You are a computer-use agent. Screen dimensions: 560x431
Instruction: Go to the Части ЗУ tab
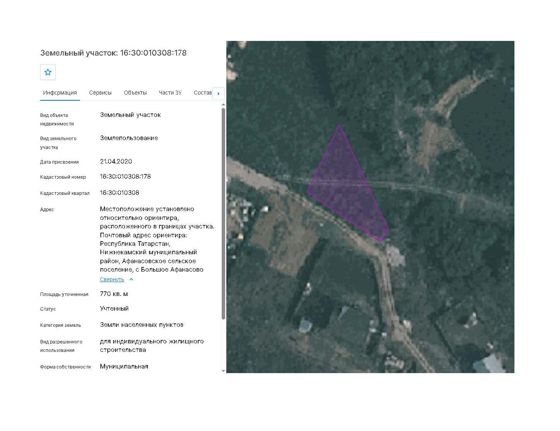point(170,93)
